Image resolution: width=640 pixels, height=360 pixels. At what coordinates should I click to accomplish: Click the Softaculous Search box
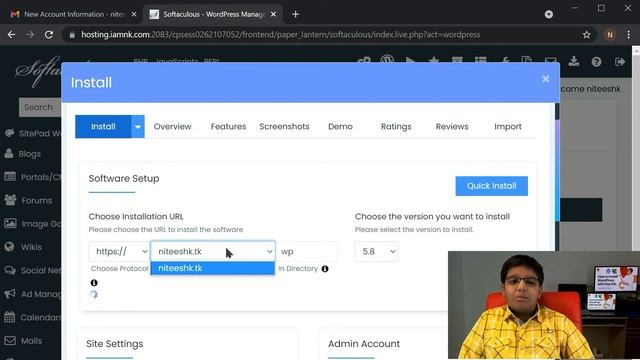coord(40,107)
